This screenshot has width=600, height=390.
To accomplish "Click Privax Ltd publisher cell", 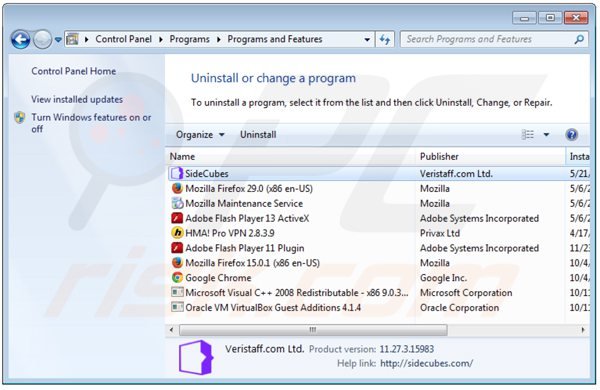I will pyautogui.click(x=440, y=233).
